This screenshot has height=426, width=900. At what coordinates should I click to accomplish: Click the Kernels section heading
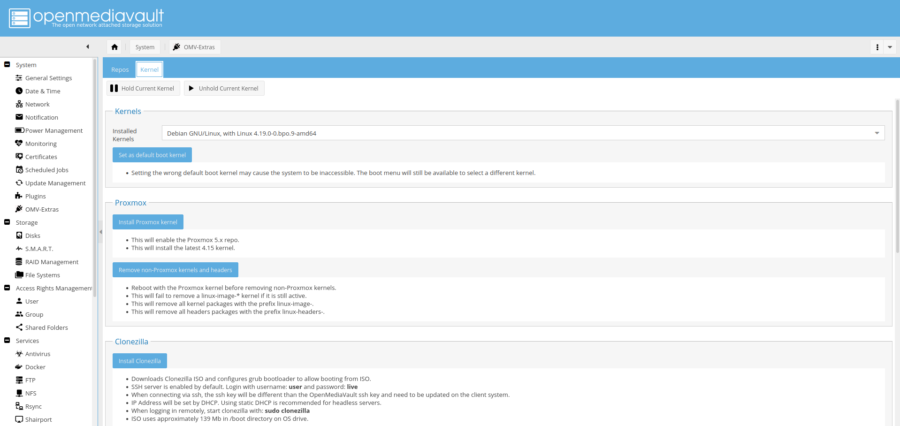tap(128, 111)
